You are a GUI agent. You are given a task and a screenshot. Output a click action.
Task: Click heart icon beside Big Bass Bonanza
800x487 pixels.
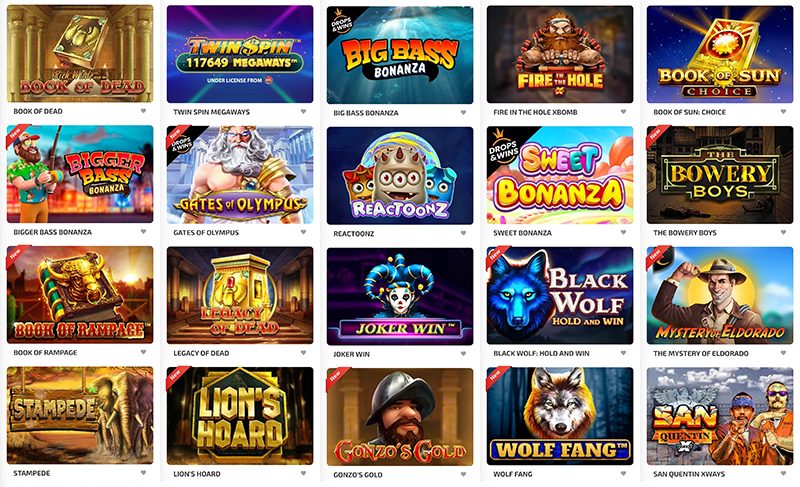point(463,112)
